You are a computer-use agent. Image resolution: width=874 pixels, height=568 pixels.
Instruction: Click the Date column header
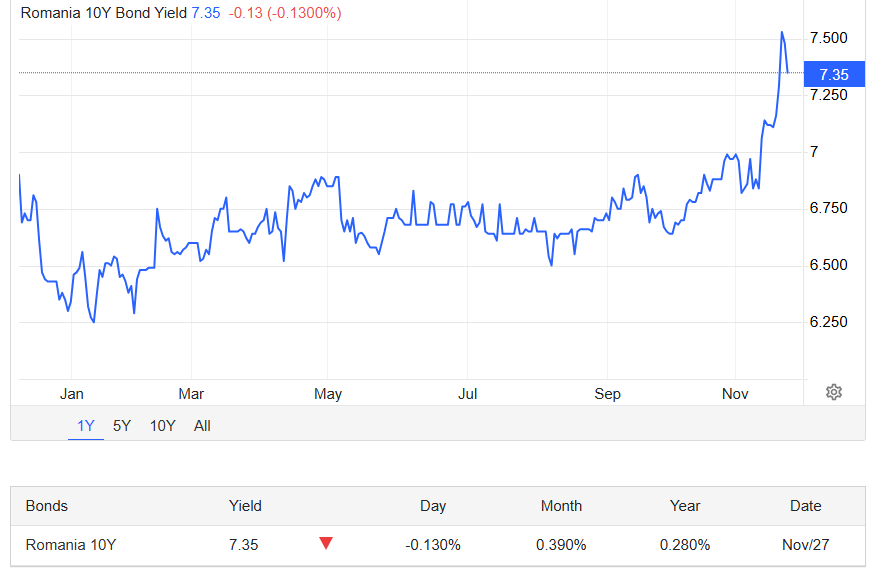[x=805, y=506]
